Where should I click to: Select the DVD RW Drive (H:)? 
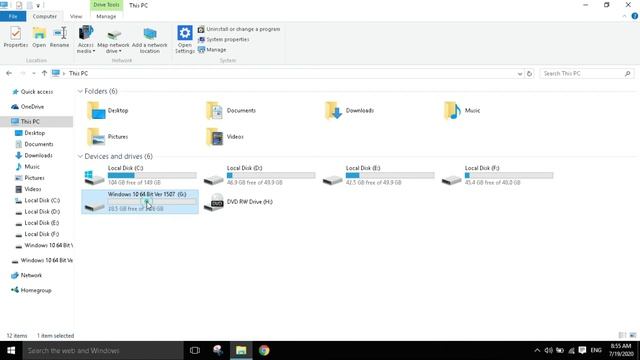click(259, 202)
